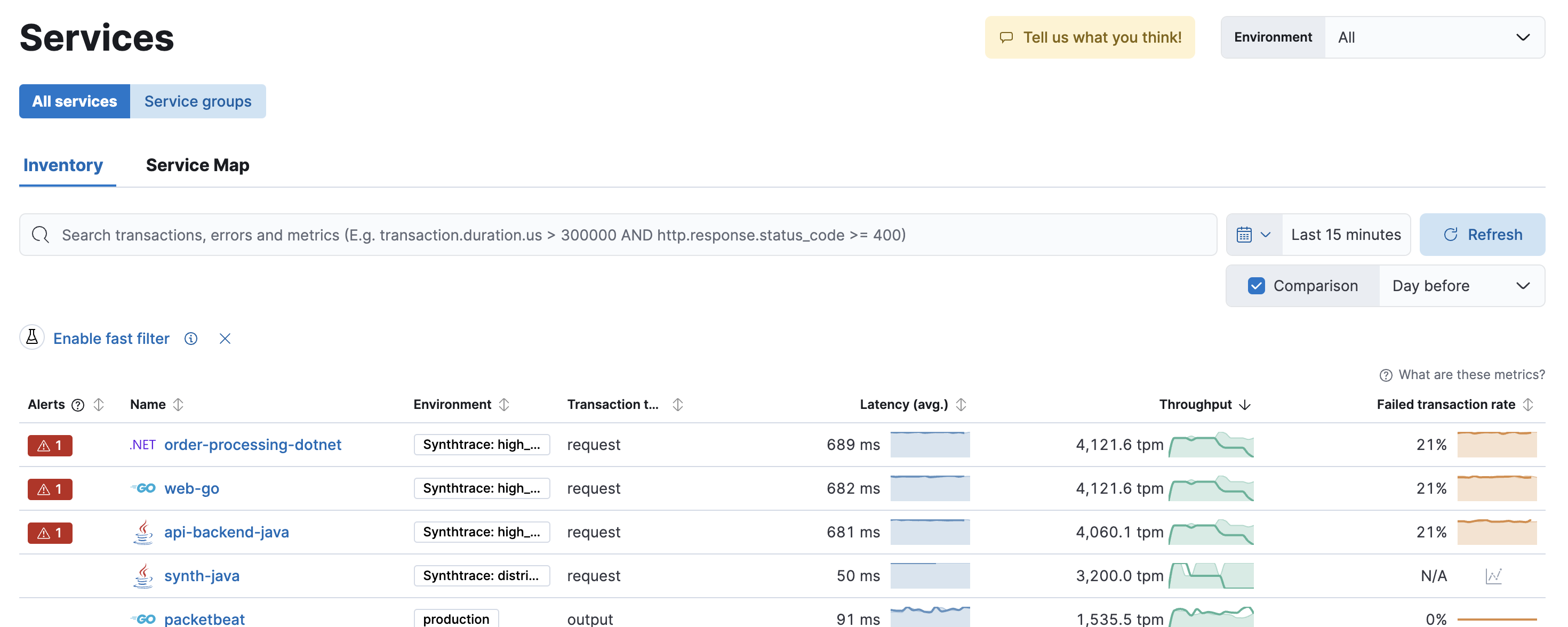Open the Environment All dropdown
The width and height of the screenshot is (1568, 627).
(1435, 37)
